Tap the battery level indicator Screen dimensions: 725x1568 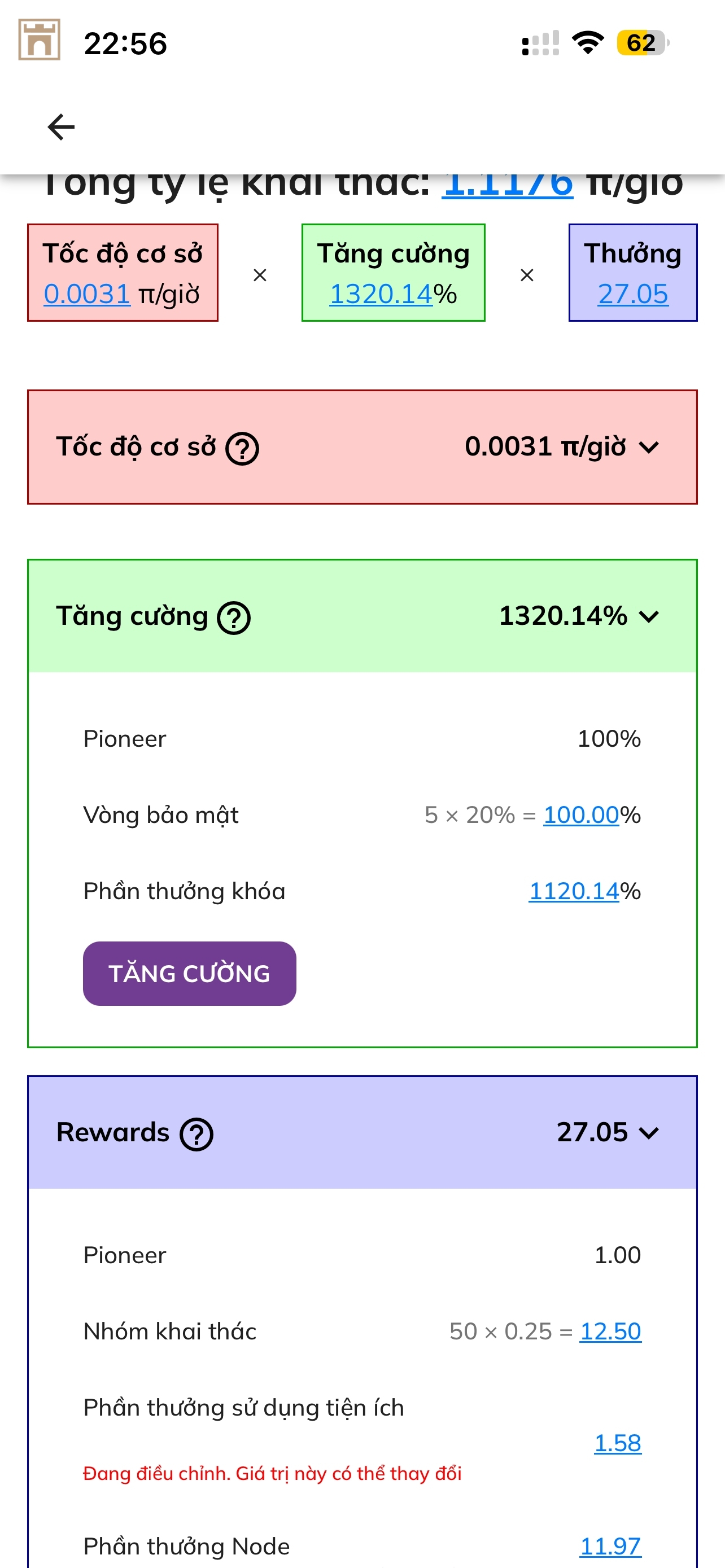(x=642, y=43)
